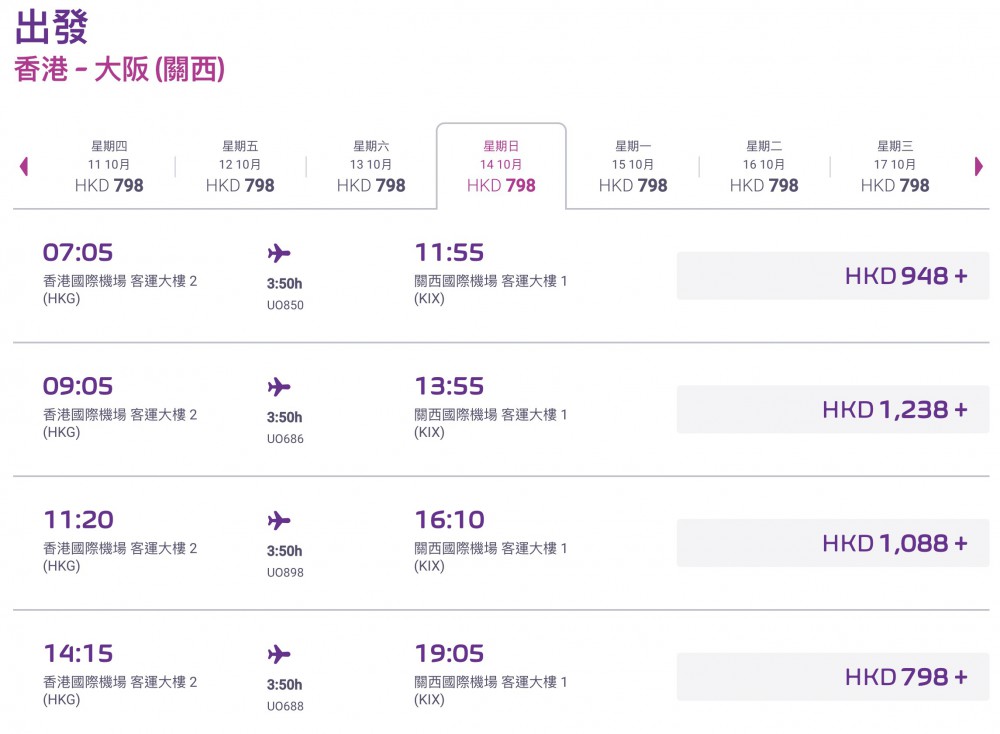Select the Thursday 11 October date tab

click(x=109, y=166)
